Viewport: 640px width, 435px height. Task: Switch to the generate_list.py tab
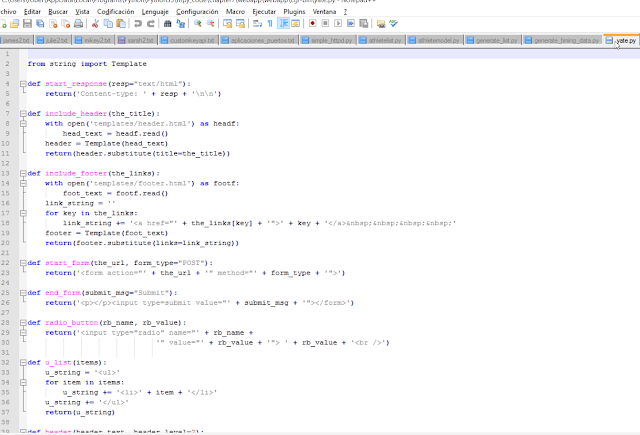pyautogui.click(x=493, y=40)
